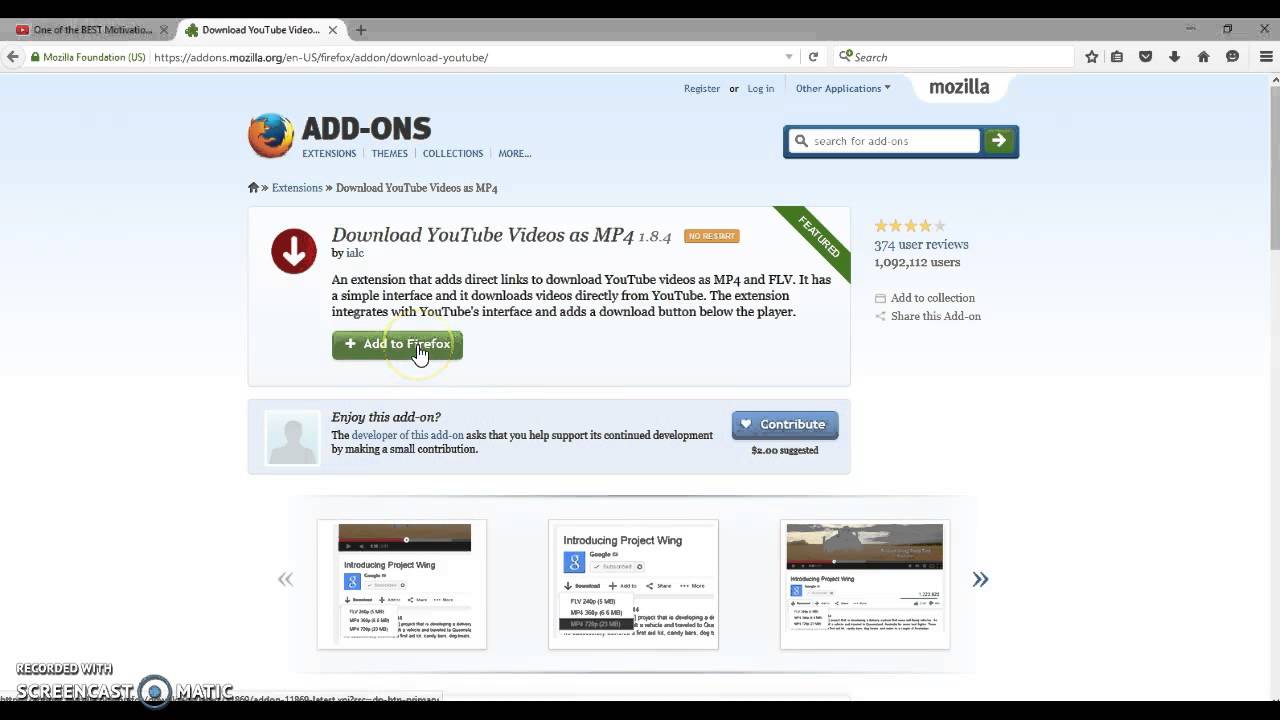Open the THEMES section

point(390,154)
